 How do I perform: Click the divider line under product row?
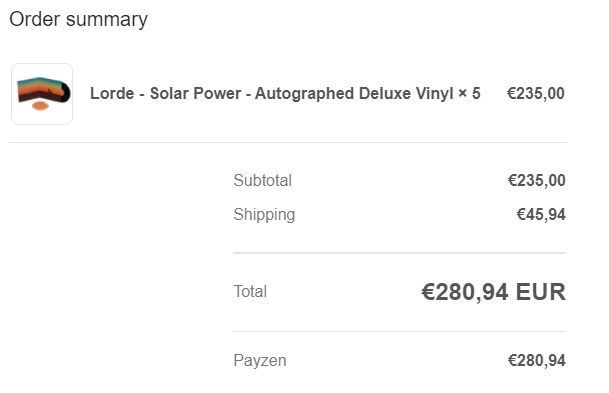click(x=288, y=143)
